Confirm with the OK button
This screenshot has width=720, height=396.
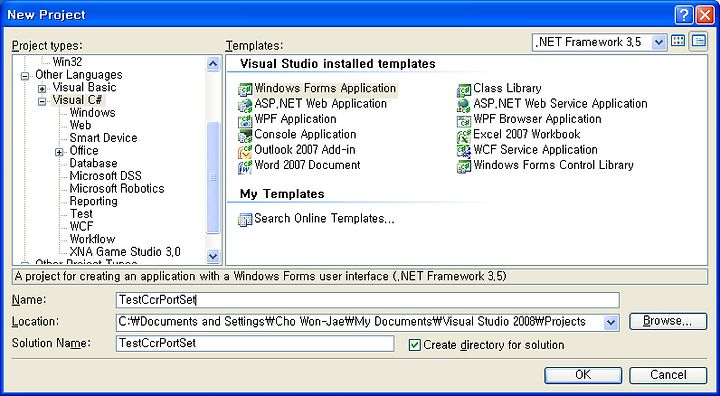tap(583, 375)
